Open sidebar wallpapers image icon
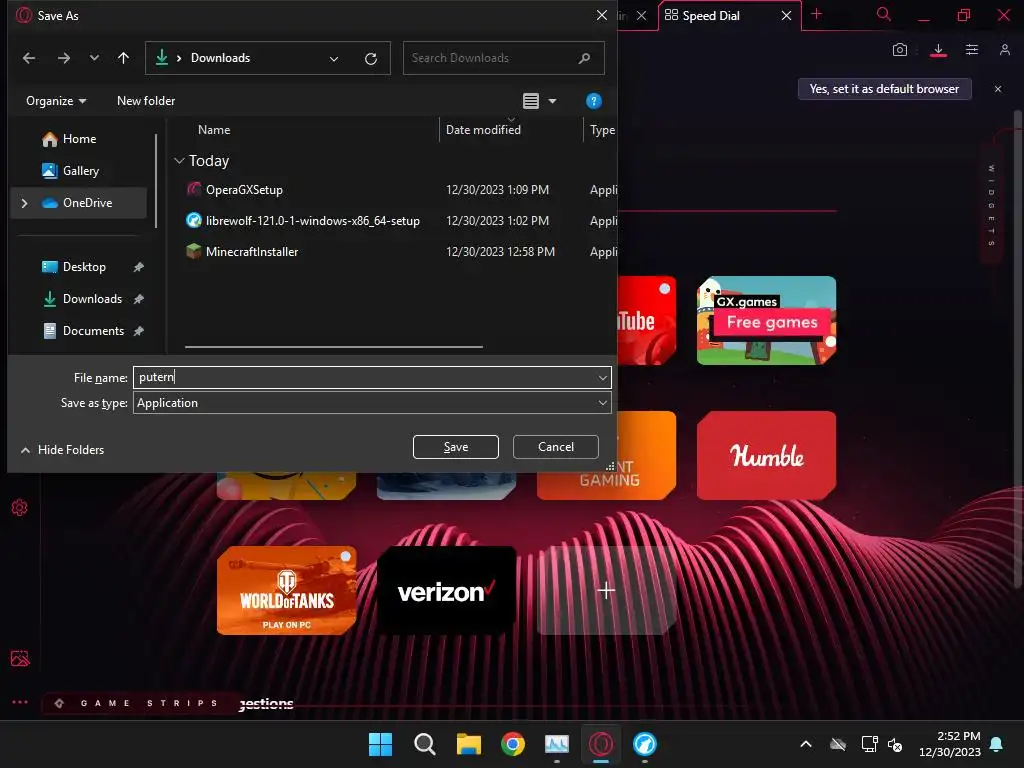The width and height of the screenshot is (1024, 768). [20, 658]
